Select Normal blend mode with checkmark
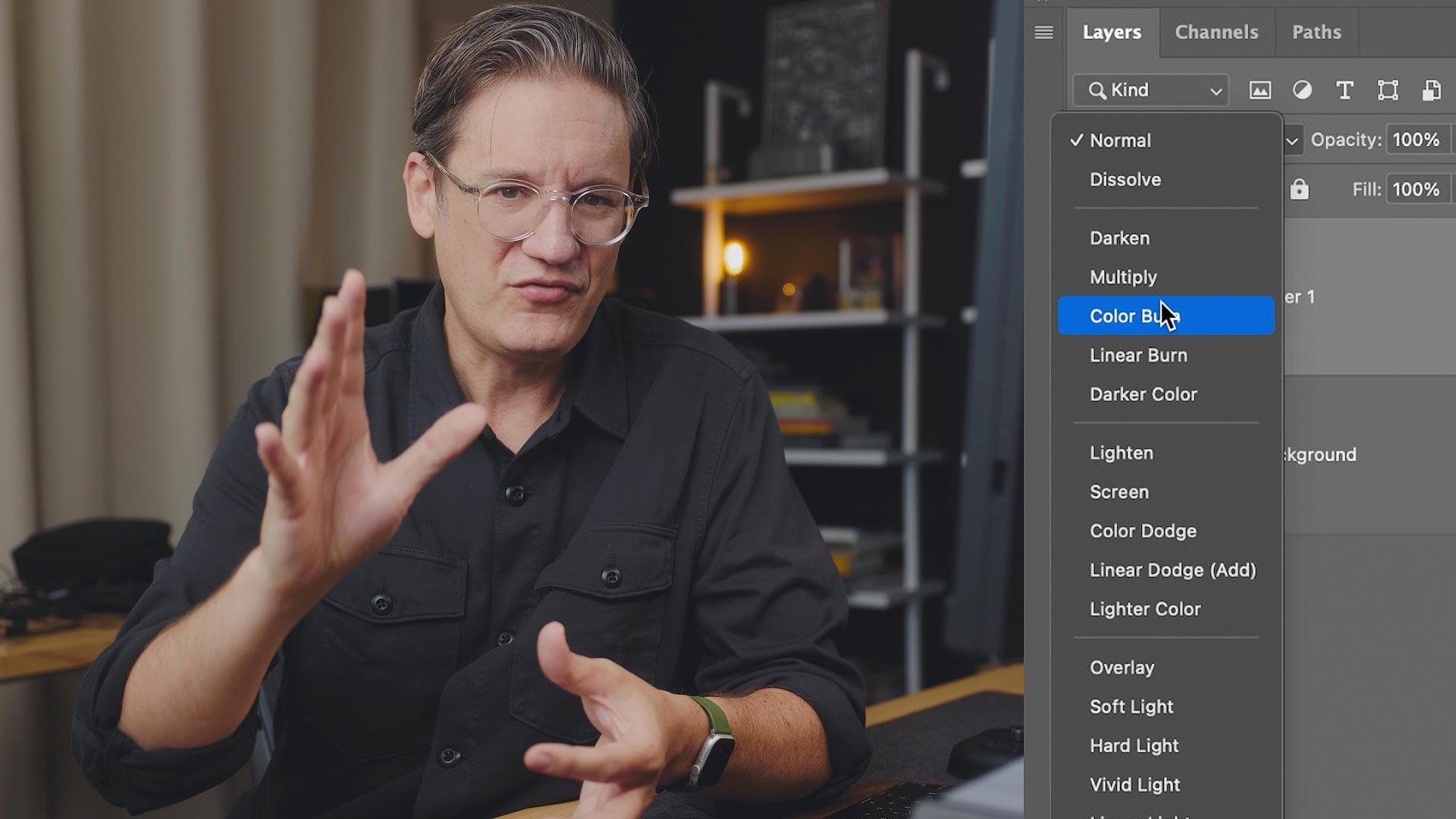 coord(1120,140)
